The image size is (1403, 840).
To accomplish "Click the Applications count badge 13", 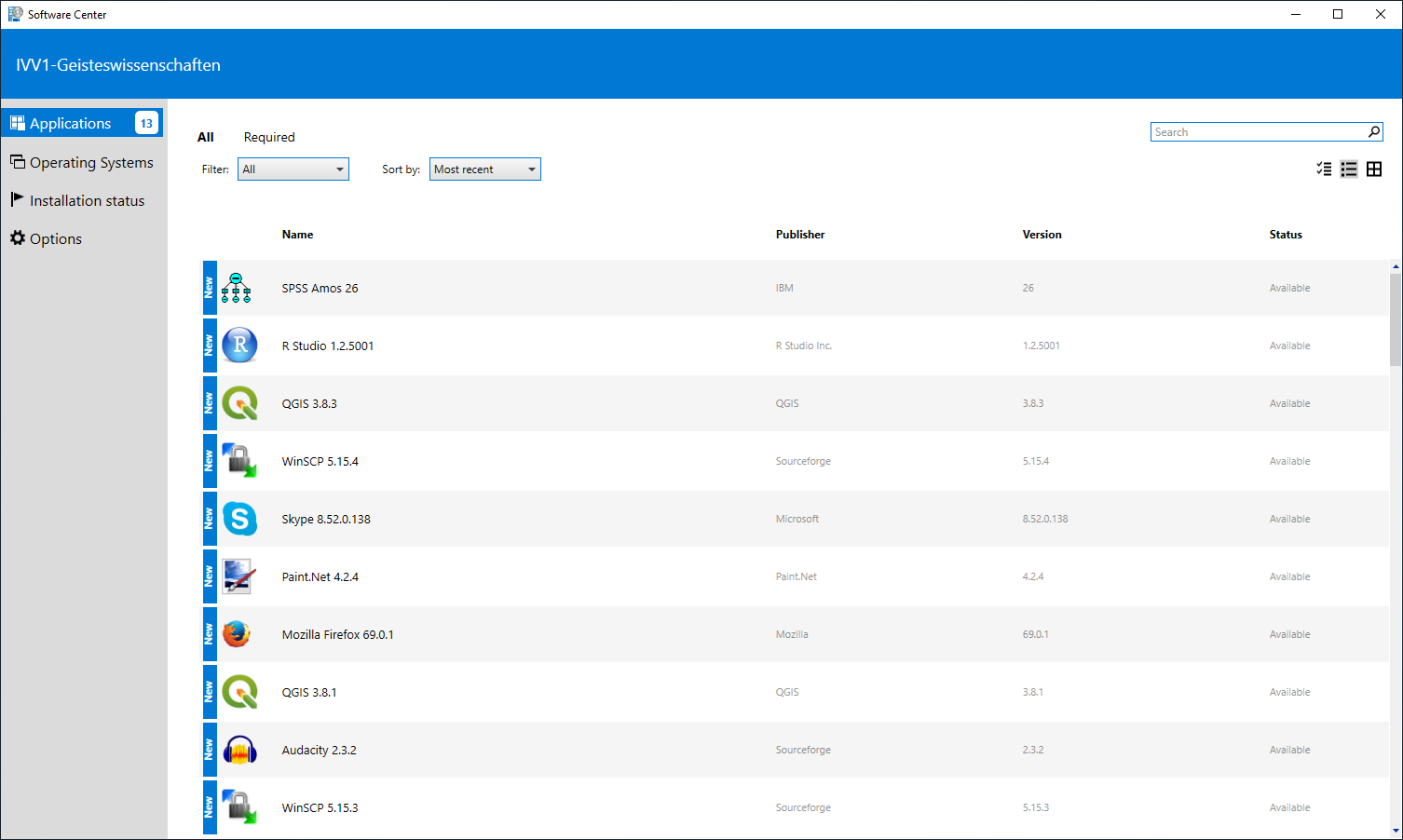I will coord(146,123).
